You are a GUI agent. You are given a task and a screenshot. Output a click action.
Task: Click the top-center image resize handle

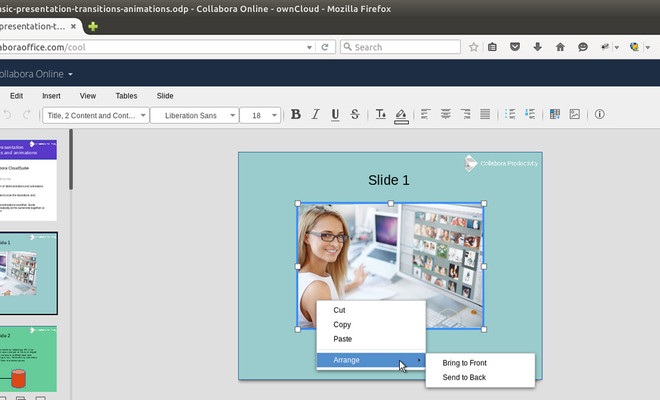[x=391, y=203]
